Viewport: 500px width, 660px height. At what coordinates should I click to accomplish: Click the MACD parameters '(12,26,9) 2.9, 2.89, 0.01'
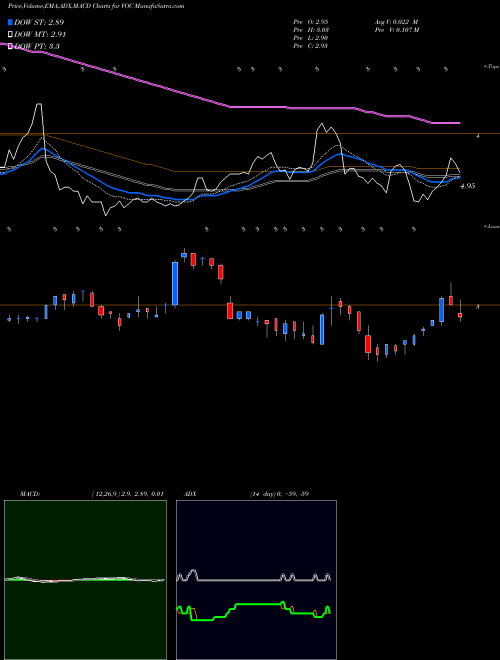pyautogui.click(x=127, y=494)
